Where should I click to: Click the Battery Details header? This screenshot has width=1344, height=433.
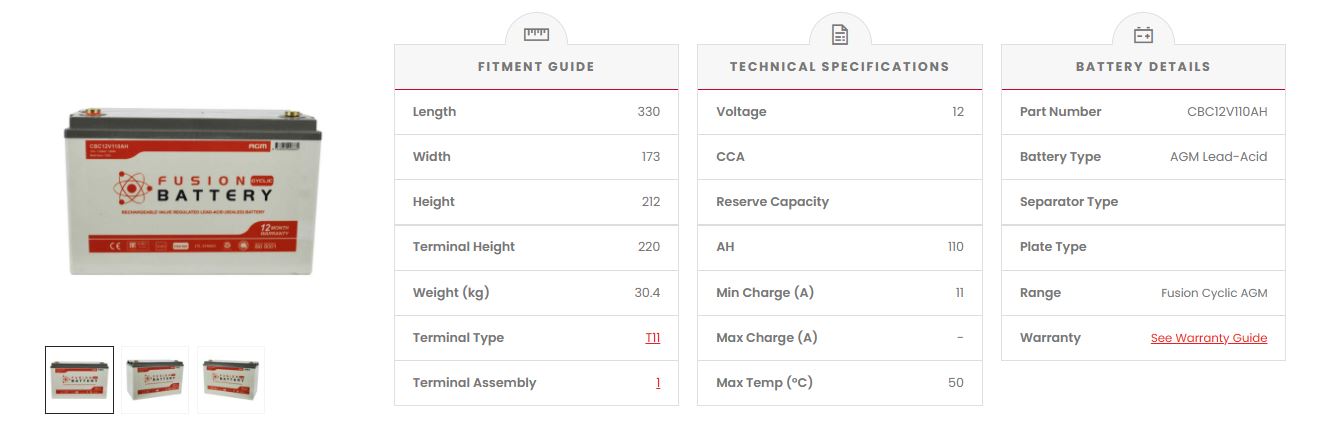tap(1143, 67)
